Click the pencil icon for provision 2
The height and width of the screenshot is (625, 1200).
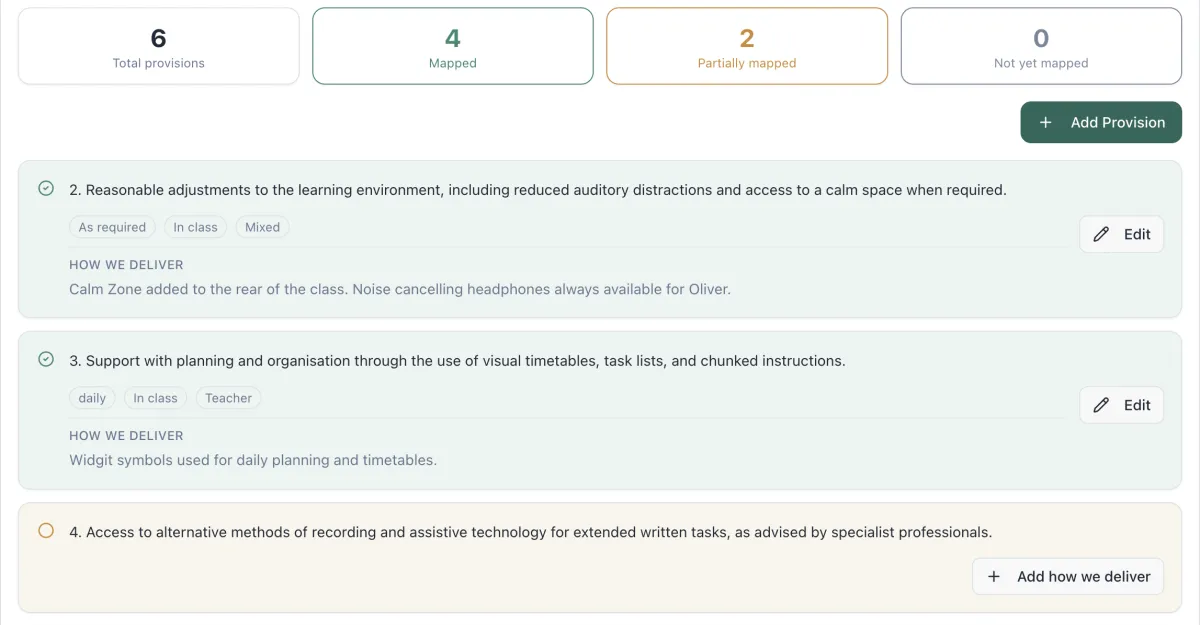tap(1101, 234)
